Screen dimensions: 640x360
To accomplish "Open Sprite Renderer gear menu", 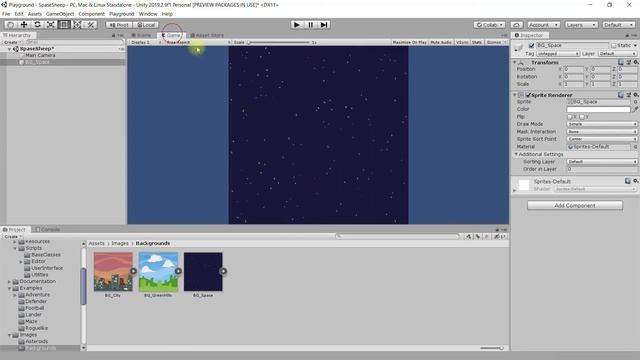I will [x=636, y=95].
